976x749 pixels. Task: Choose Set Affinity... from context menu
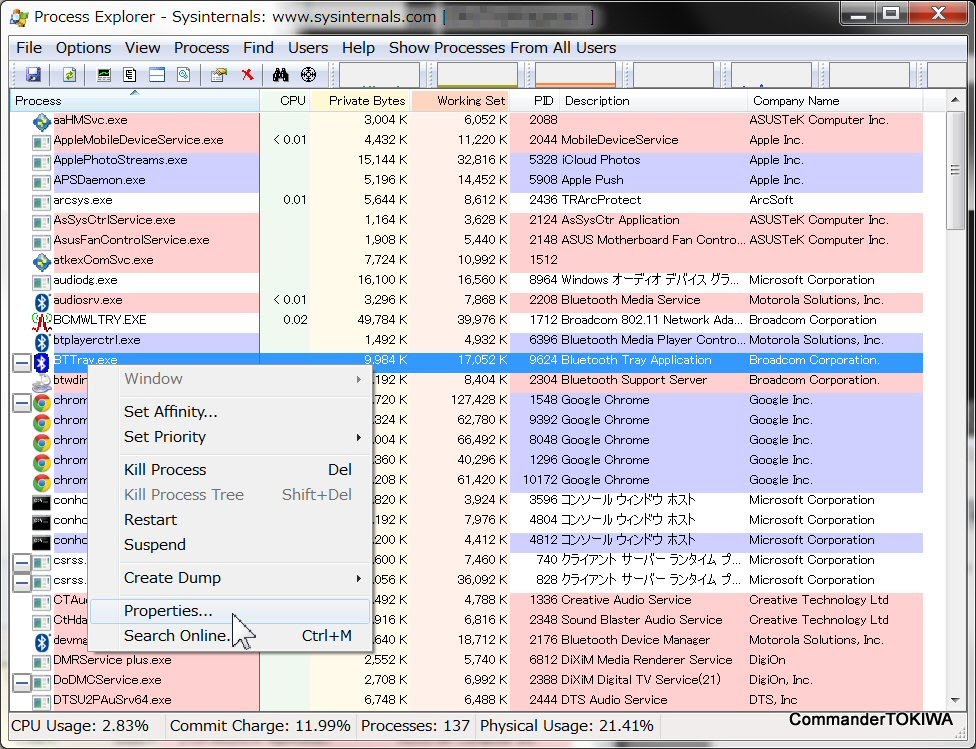pyautogui.click(x=231, y=412)
